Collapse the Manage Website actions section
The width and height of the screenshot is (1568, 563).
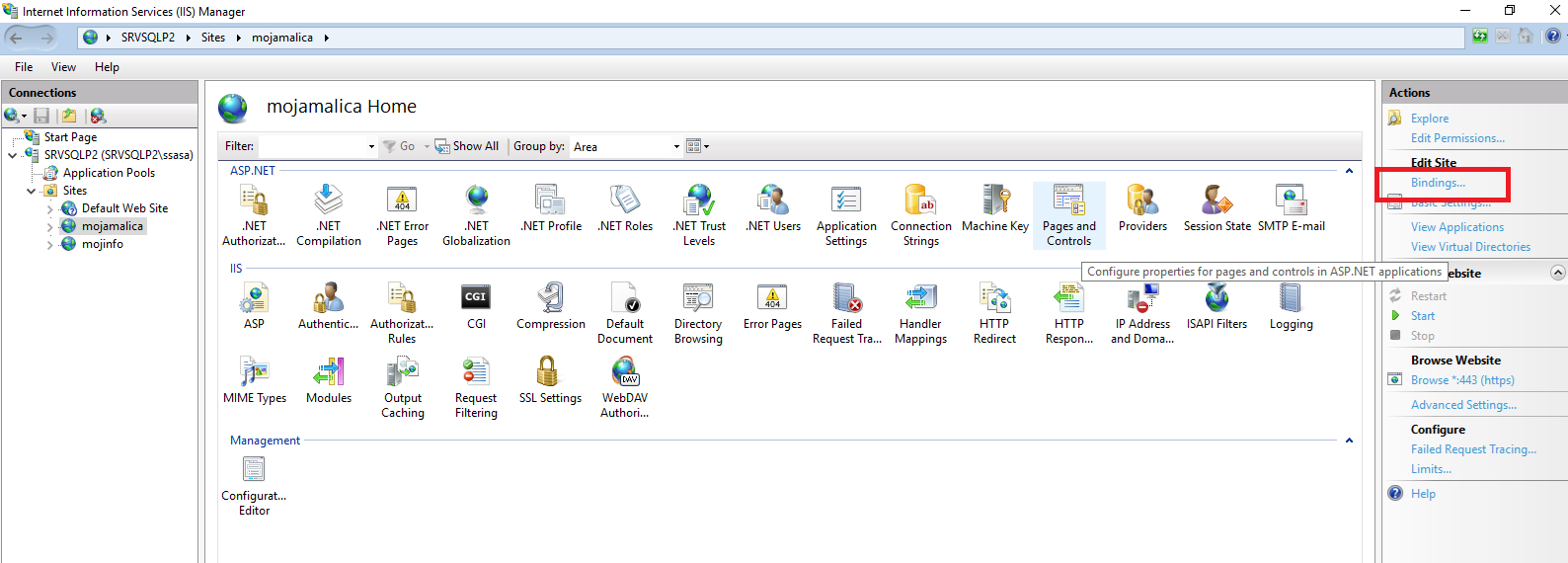[x=1557, y=273]
